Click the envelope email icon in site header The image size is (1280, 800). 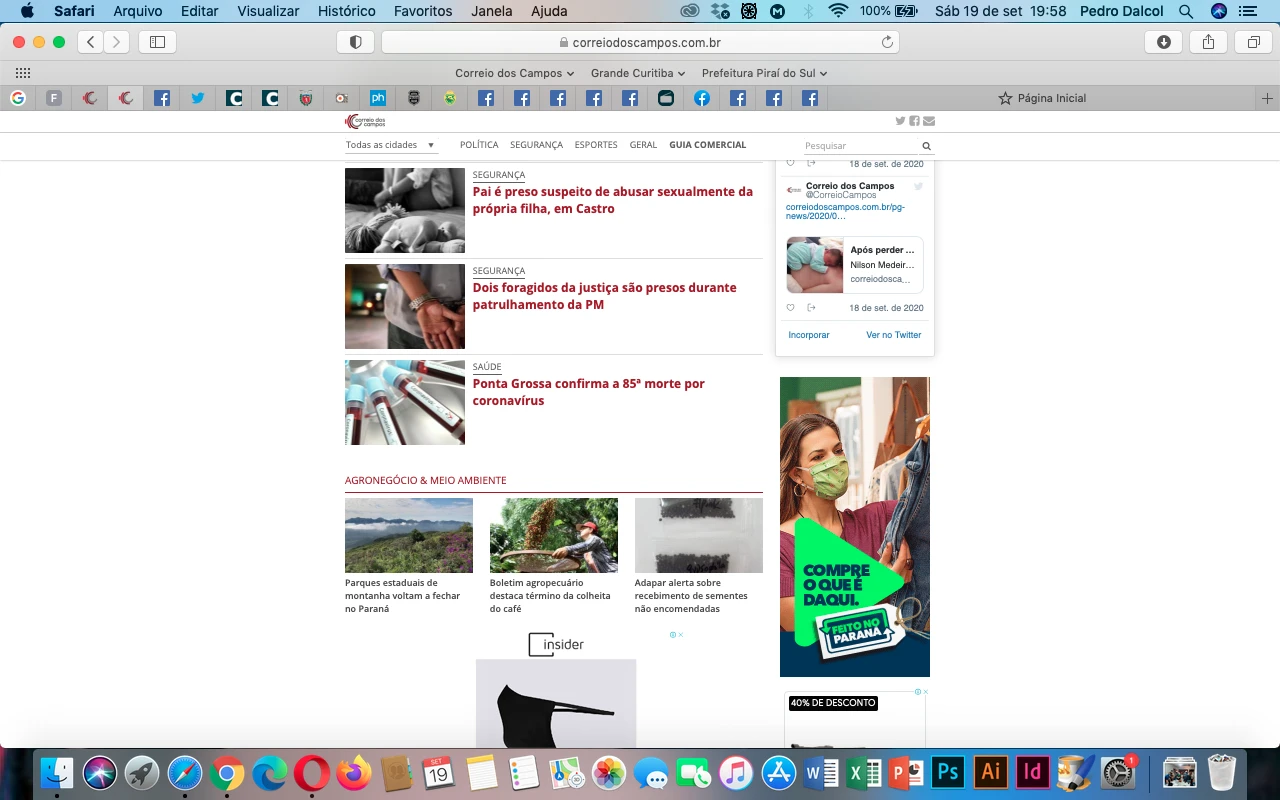(929, 121)
